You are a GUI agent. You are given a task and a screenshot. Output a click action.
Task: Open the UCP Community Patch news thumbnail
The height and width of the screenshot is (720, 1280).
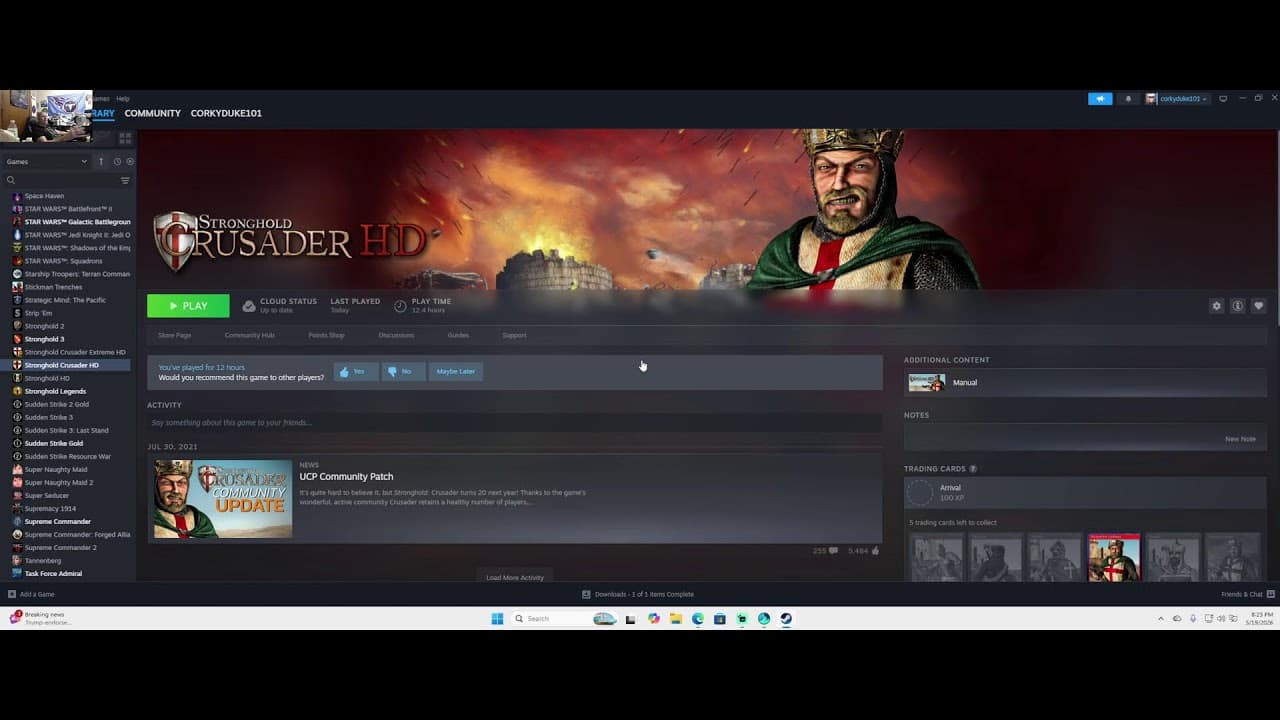pos(223,499)
